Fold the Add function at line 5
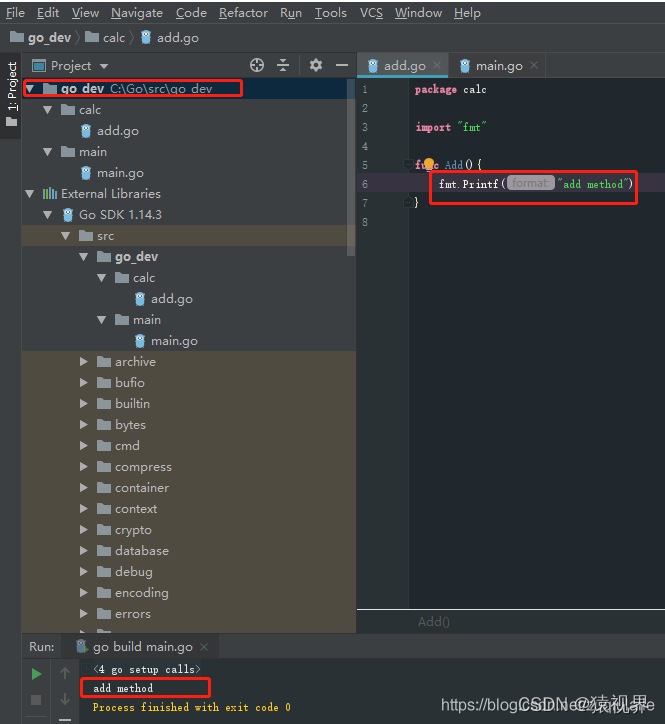 point(408,164)
